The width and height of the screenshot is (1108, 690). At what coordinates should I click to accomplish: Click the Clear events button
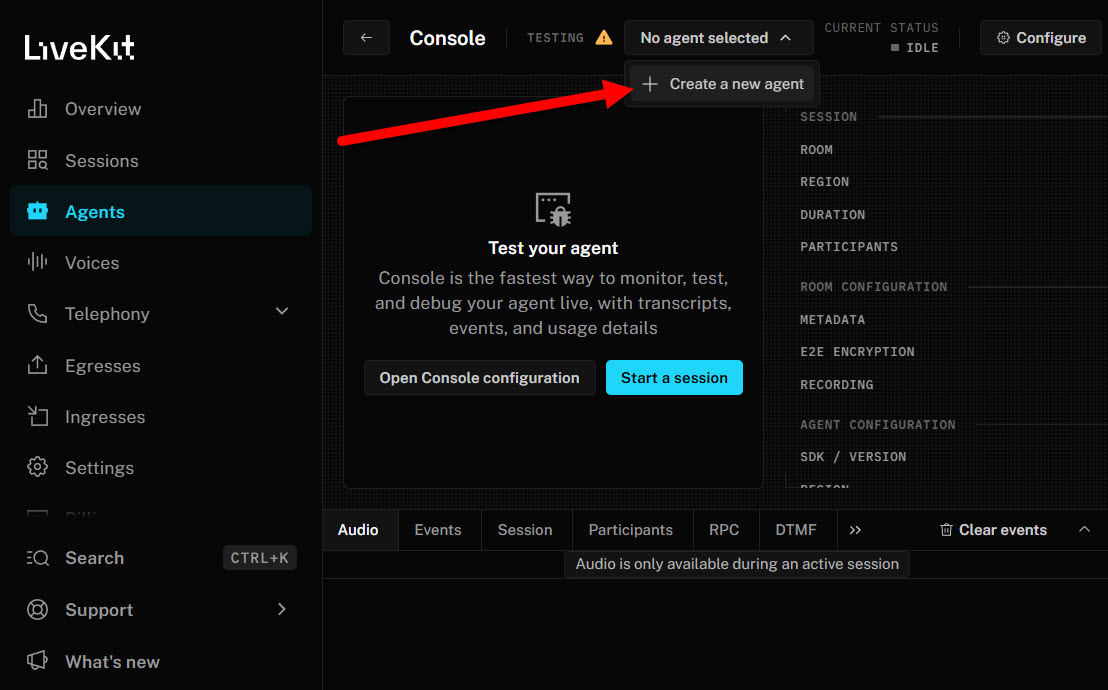993,530
